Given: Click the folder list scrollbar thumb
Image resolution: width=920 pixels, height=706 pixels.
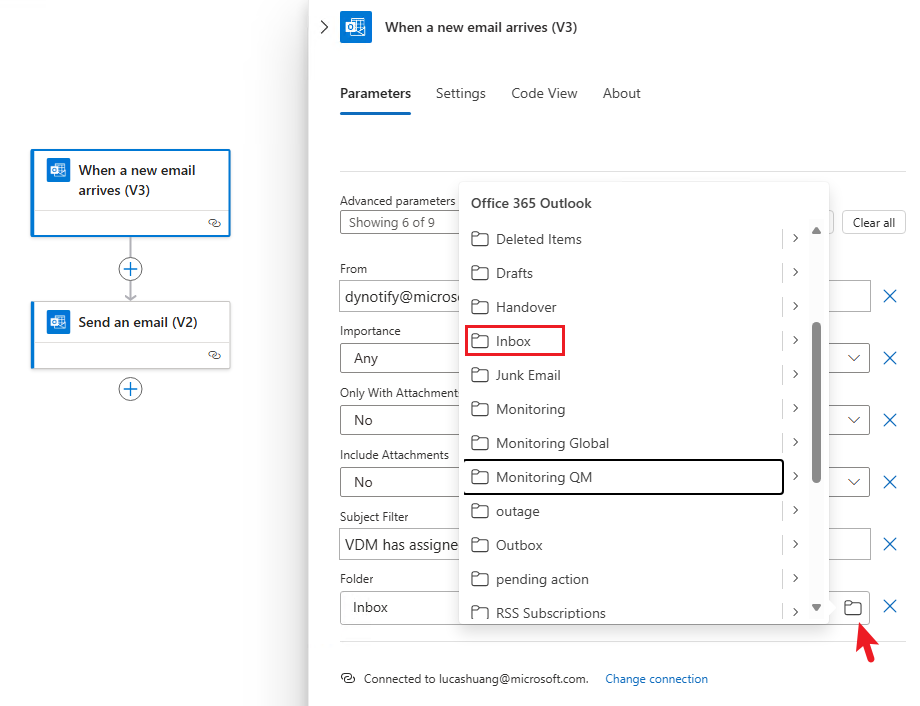Looking at the screenshot, I should click(816, 403).
